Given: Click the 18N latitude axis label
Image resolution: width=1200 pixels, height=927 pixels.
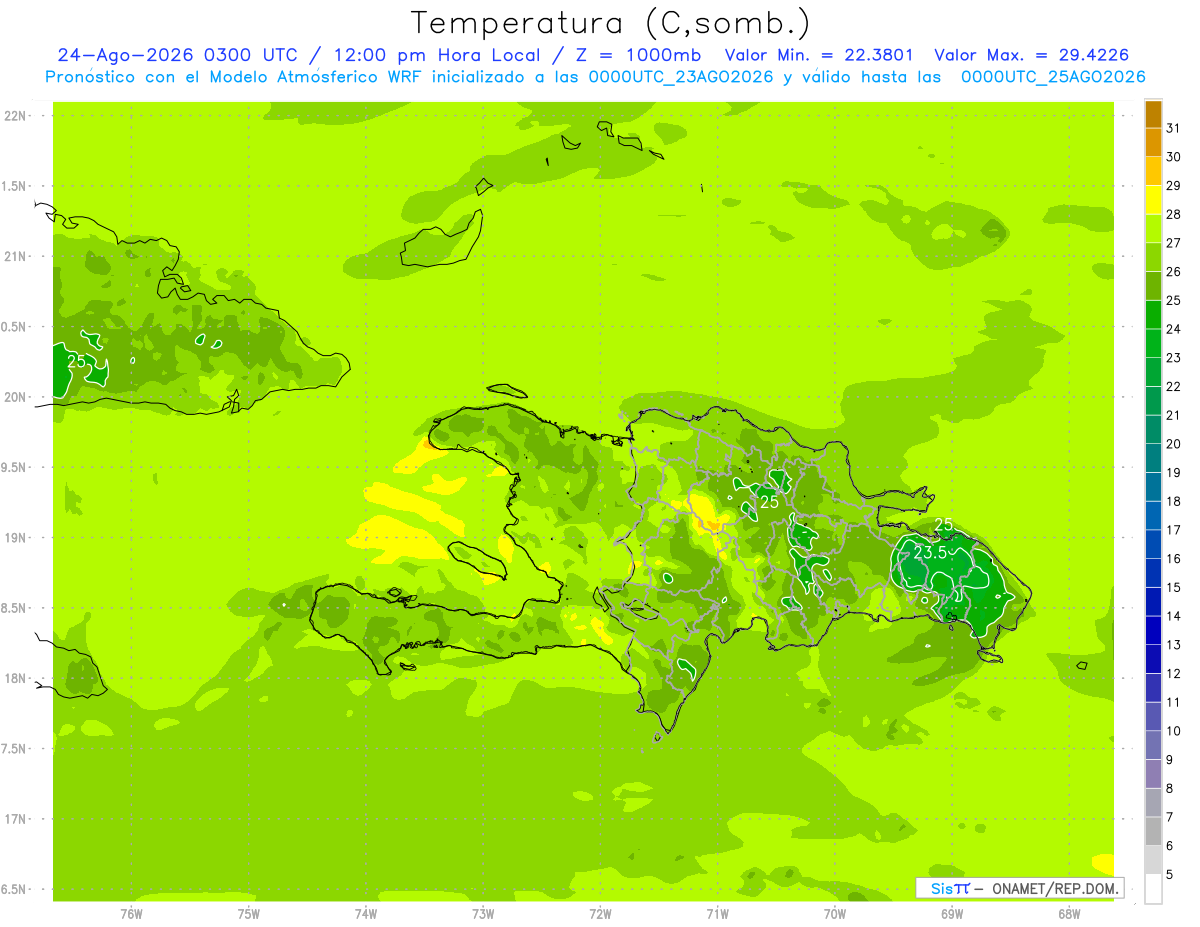Looking at the screenshot, I should [15, 678].
